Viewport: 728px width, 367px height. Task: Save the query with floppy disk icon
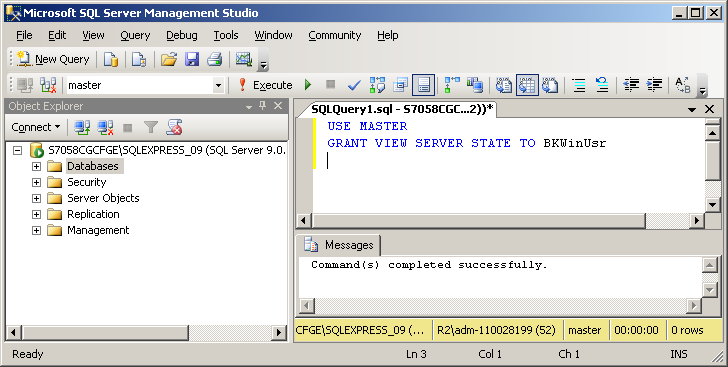[x=192, y=59]
